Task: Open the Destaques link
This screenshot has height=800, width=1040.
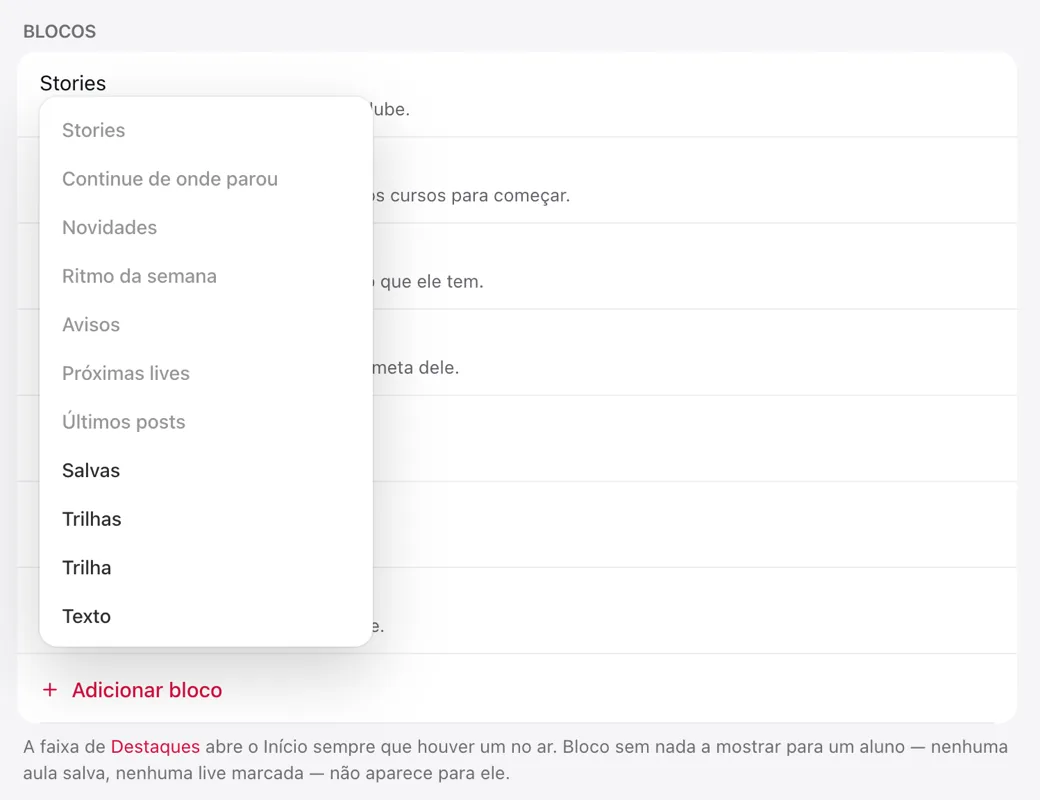Action: click(x=155, y=747)
